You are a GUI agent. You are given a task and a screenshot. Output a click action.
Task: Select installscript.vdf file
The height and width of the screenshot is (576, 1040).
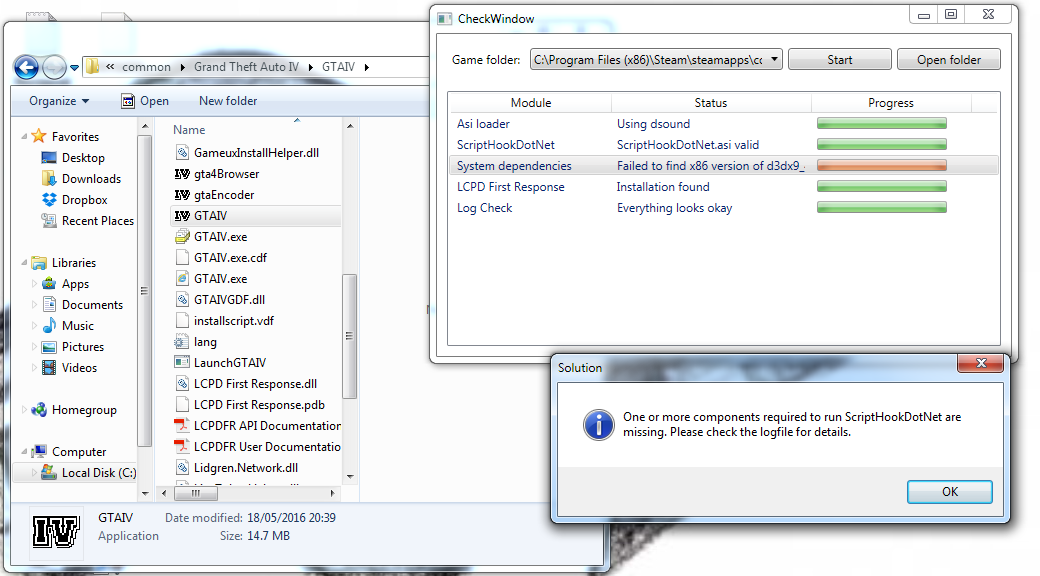(233, 321)
